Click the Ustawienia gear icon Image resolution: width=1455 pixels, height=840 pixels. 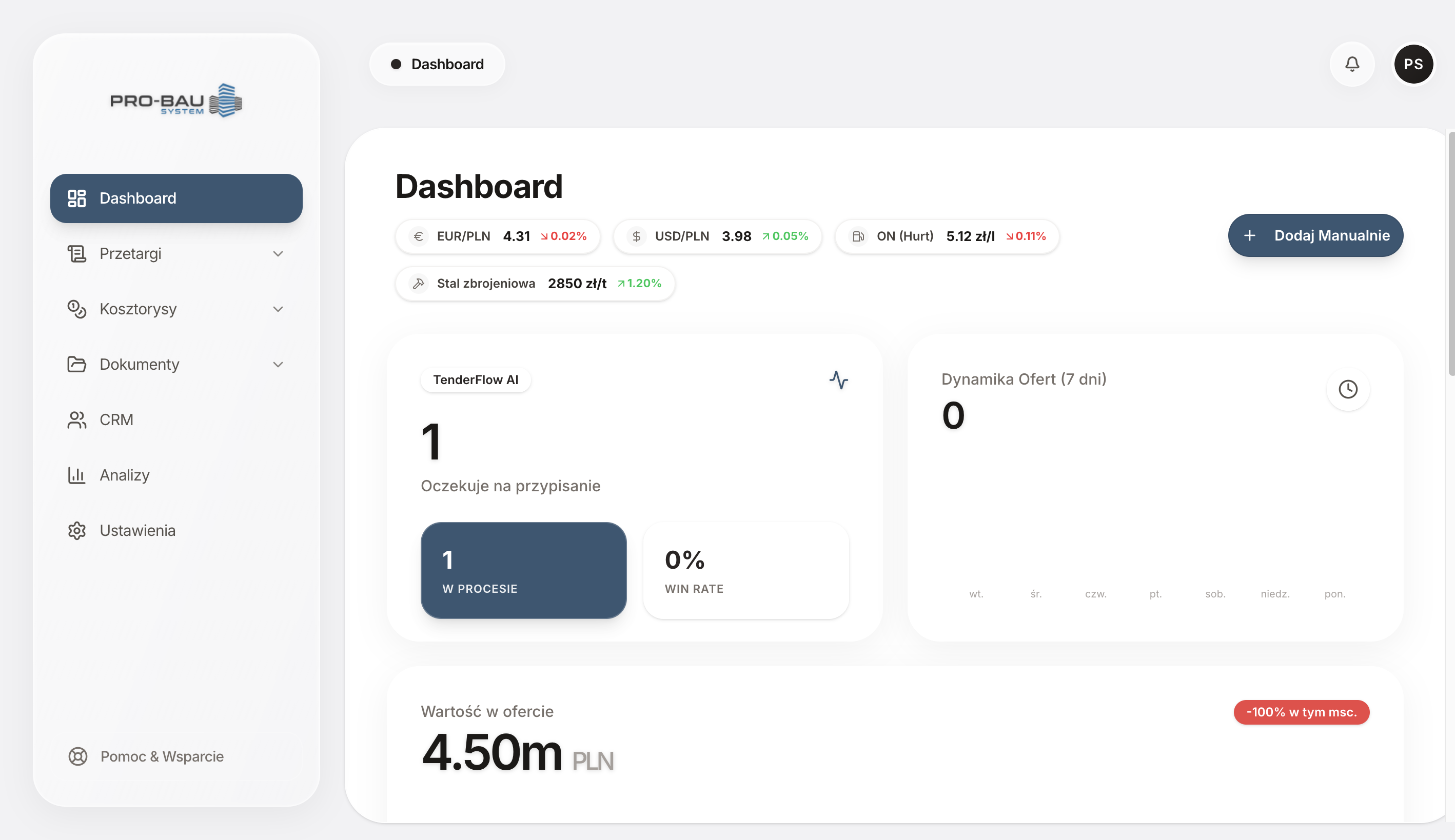coord(77,530)
